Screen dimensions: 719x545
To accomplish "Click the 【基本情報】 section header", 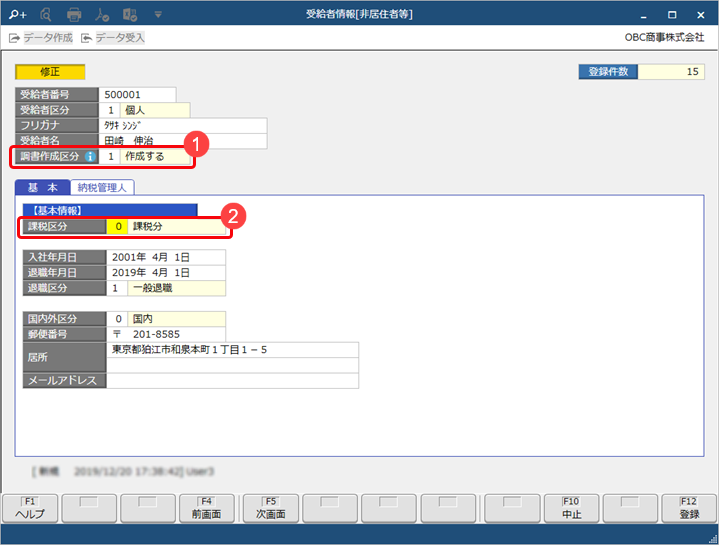I will pos(110,210).
